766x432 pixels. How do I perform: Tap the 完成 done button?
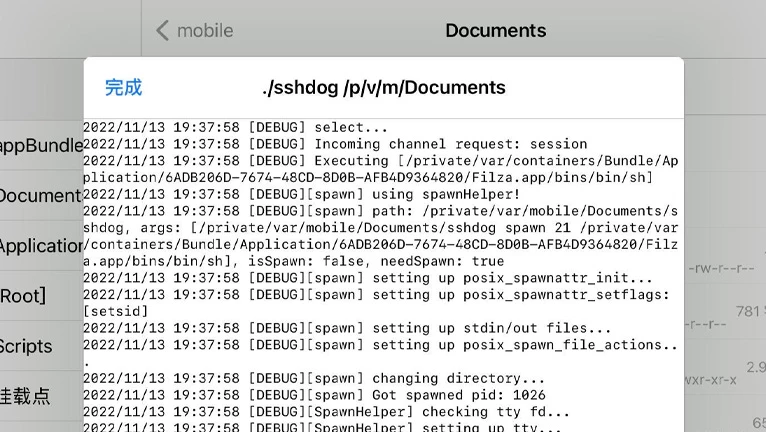[123, 88]
